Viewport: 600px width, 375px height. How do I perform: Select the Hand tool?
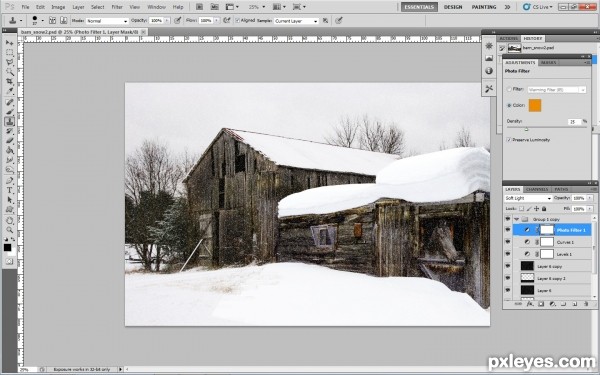tap(9, 221)
